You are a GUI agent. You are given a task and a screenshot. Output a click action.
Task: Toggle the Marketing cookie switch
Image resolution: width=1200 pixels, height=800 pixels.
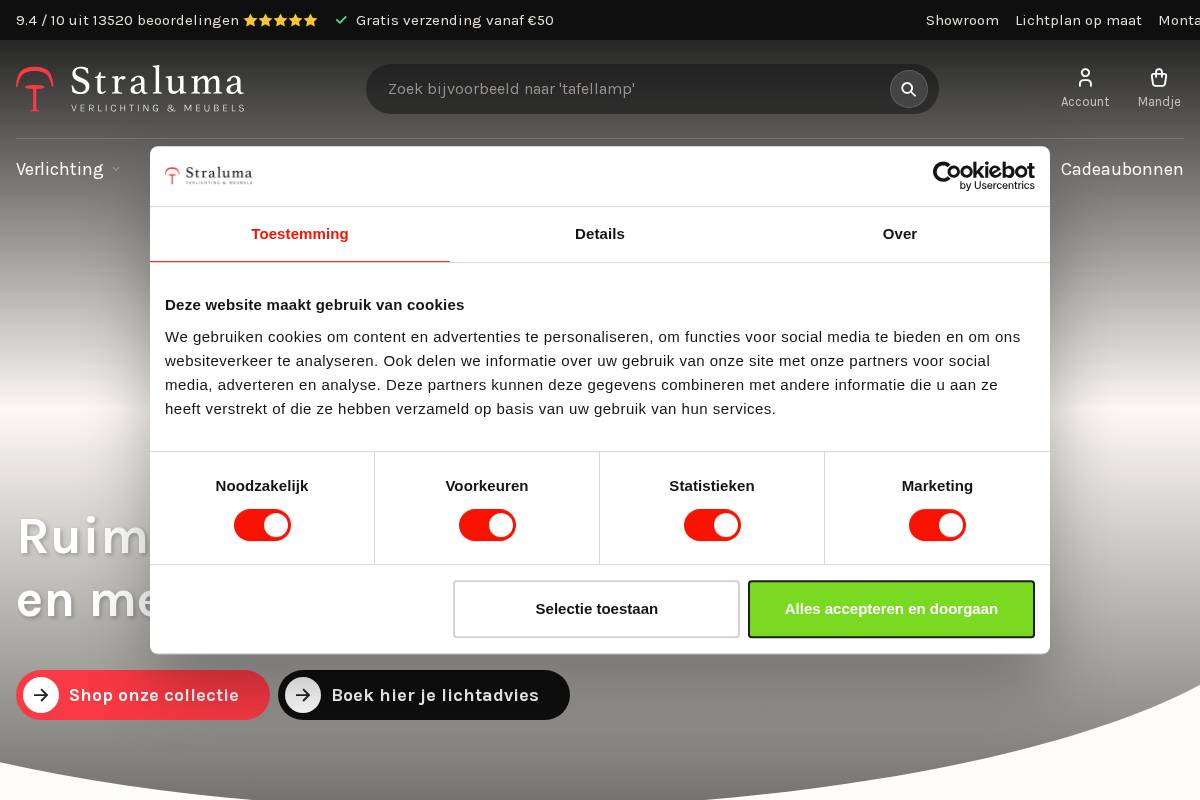pyautogui.click(x=937, y=525)
